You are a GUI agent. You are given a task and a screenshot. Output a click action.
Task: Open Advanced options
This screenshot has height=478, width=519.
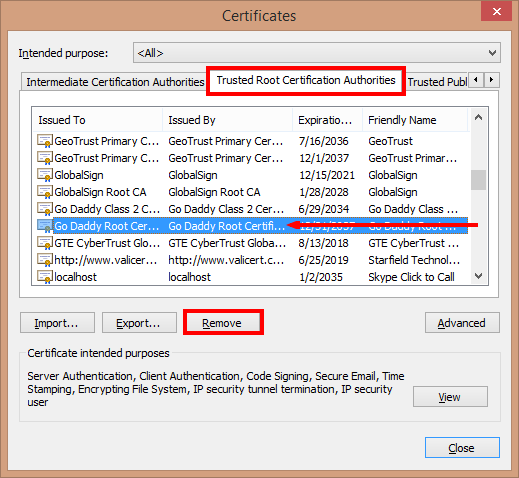pyautogui.click(x=462, y=323)
